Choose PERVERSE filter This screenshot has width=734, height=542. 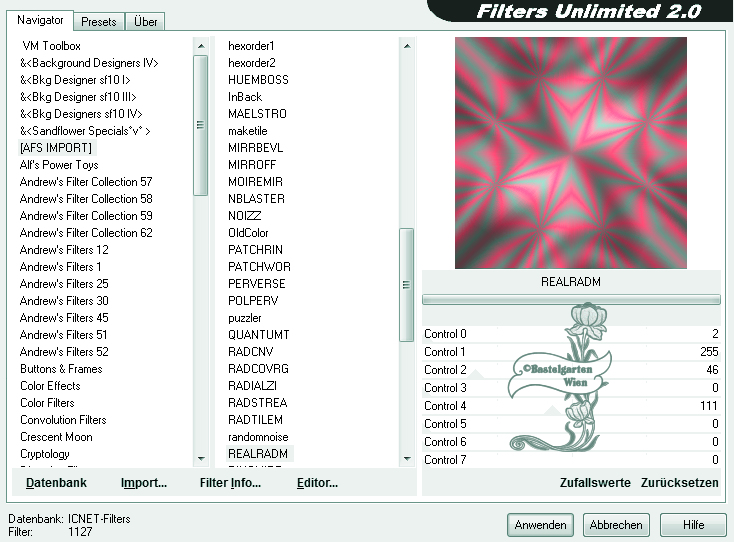[x=257, y=284]
